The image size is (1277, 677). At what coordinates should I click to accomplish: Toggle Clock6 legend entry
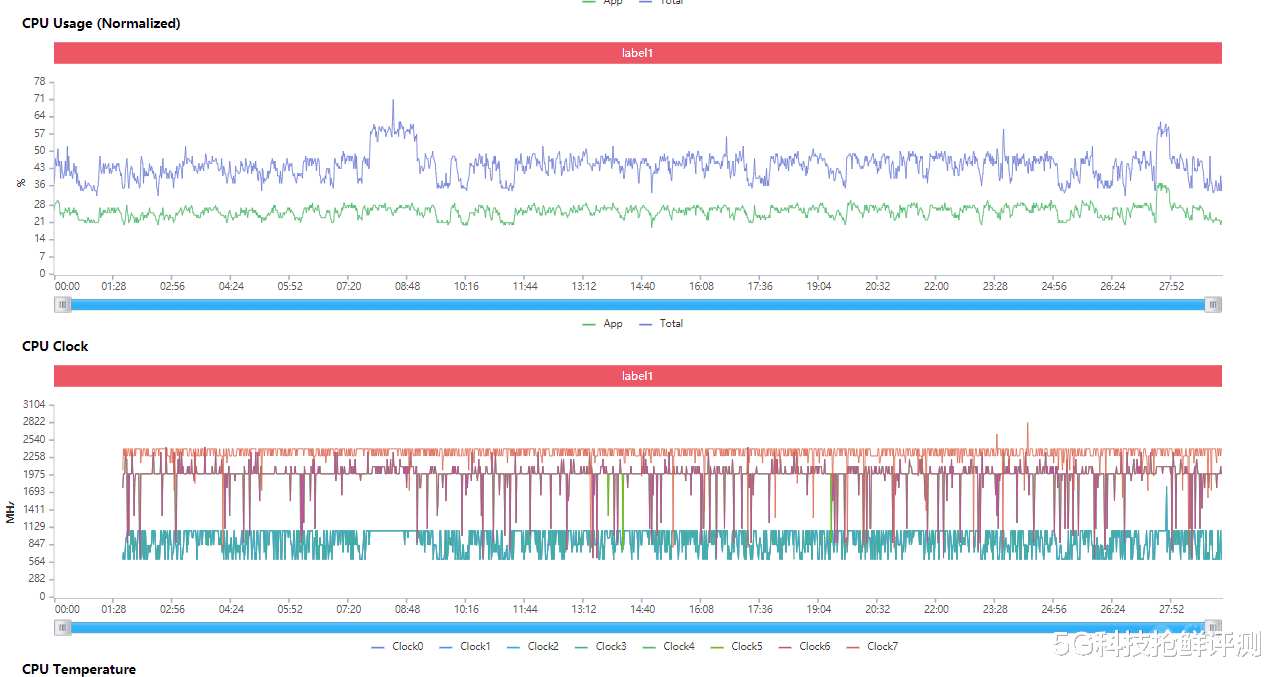click(804, 647)
